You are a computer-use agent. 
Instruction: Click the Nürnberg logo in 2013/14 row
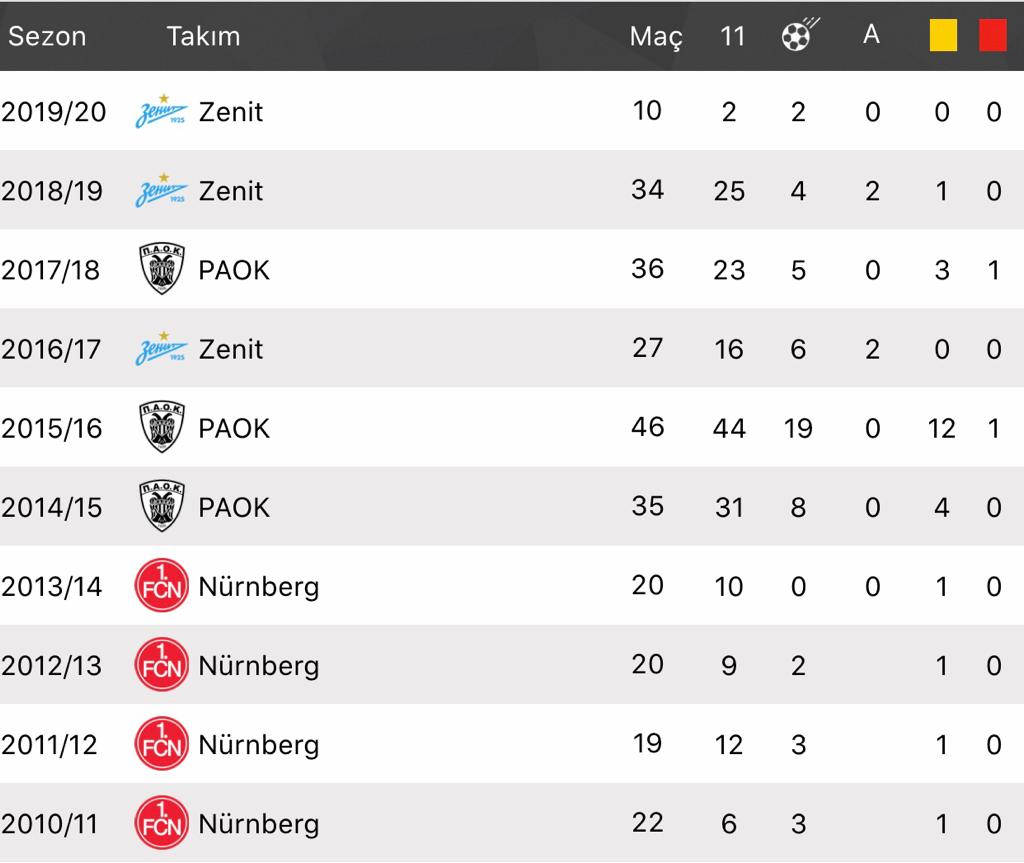[x=161, y=586]
